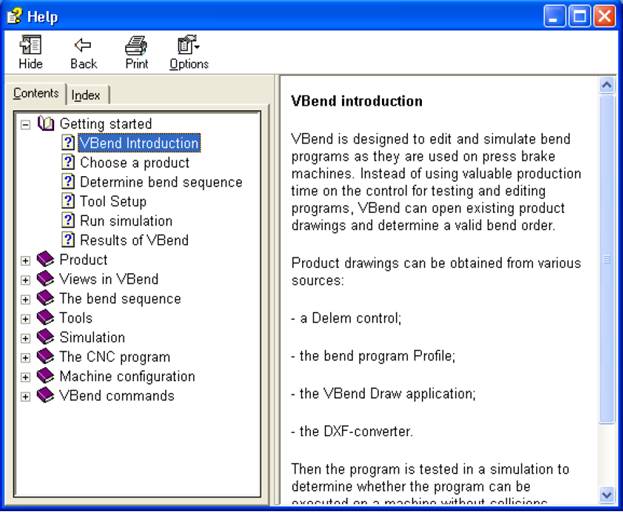The image size is (623, 512).
Task: Click the Tool Setup page icon
Action: pos(68,201)
